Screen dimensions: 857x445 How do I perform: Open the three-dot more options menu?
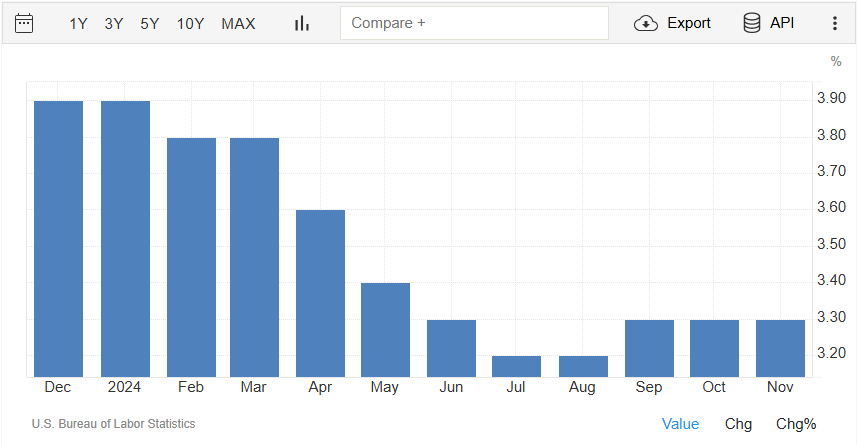(835, 23)
